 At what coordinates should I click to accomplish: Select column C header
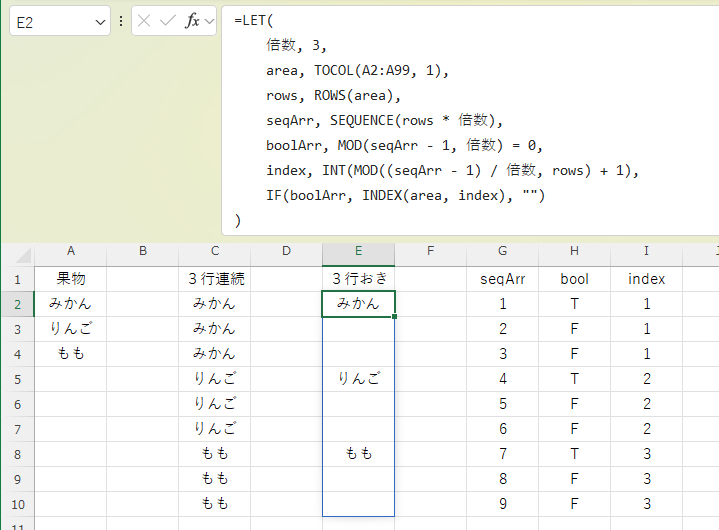click(x=215, y=251)
